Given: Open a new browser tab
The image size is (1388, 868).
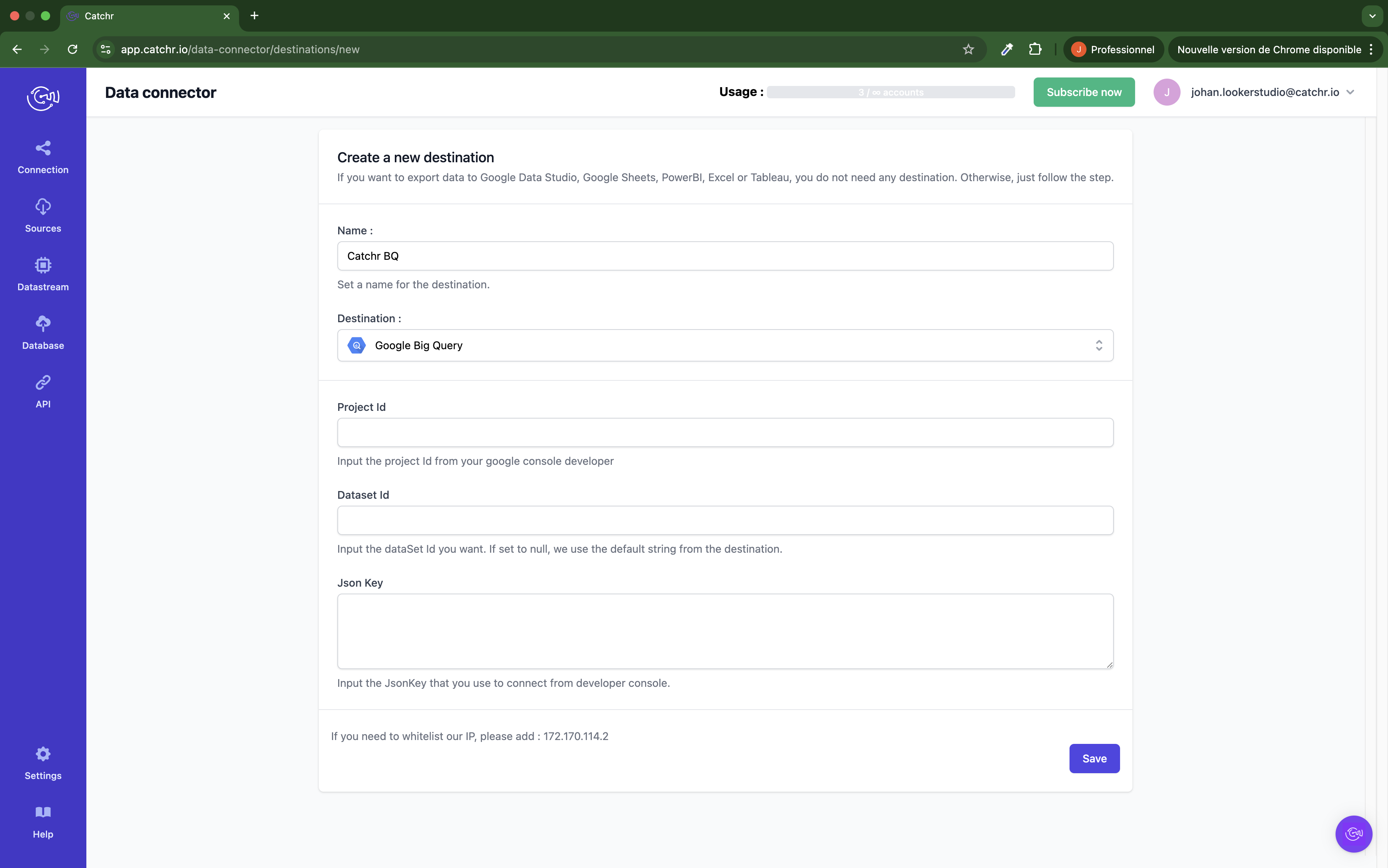Looking at the screenshot, I should [x=254, y=15].
